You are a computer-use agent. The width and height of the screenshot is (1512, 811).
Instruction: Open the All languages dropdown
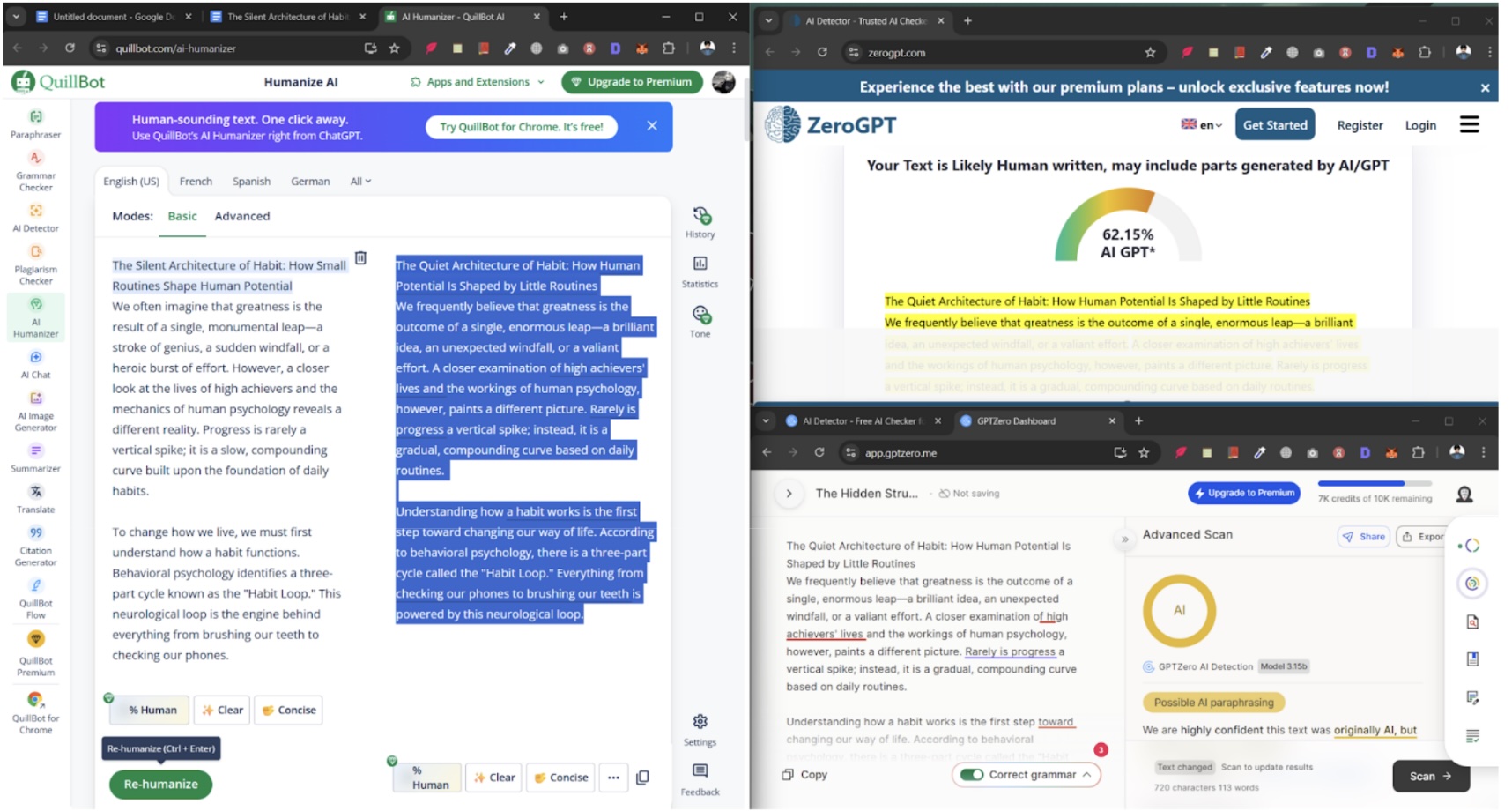pyautogui.click(x=360, y=181)
